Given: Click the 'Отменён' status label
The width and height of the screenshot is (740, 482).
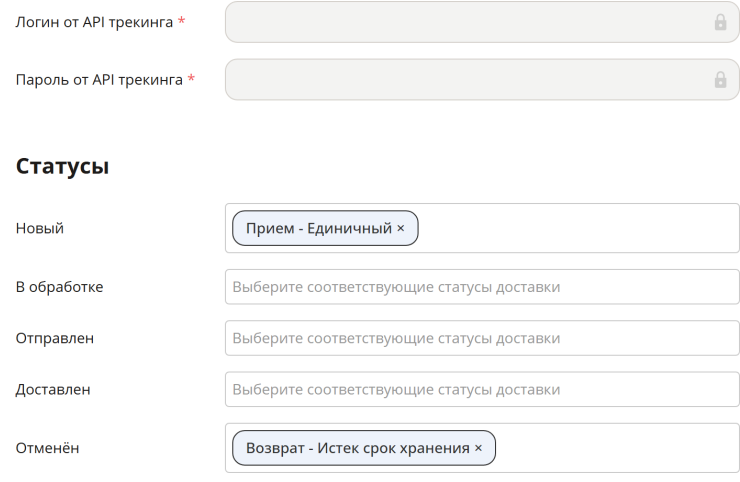Looking at the screenshot, I should tap(47, 448).
